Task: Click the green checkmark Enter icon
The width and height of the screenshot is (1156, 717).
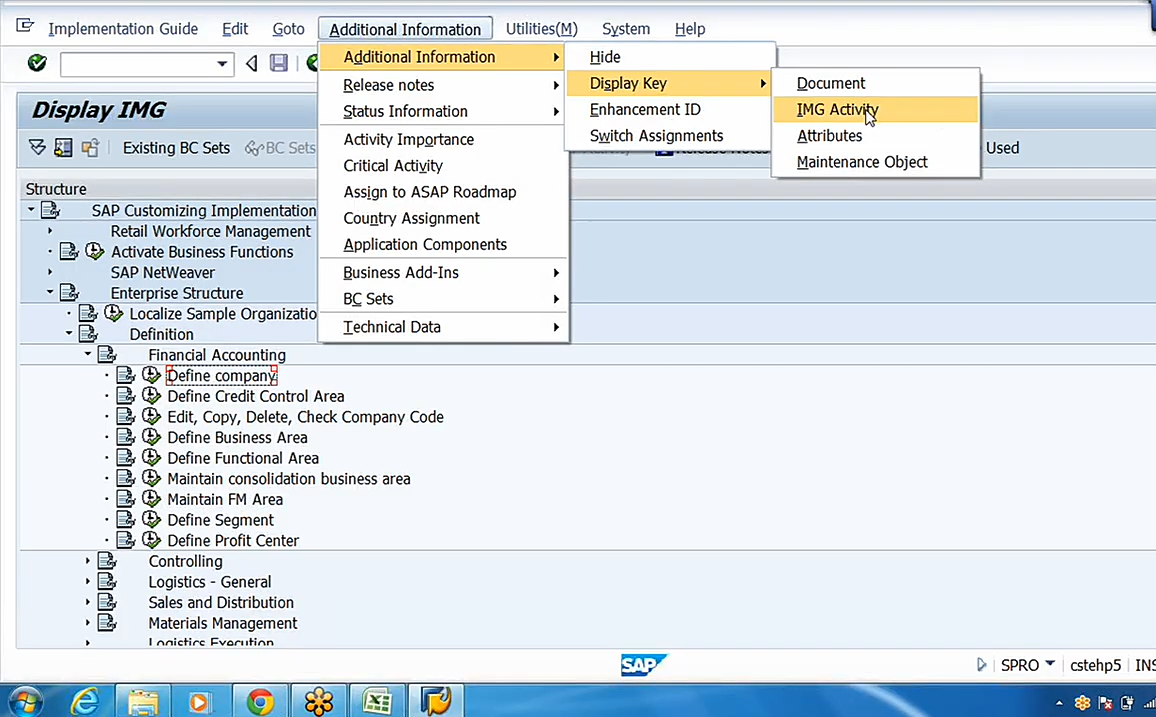Action: coord(37,63)
